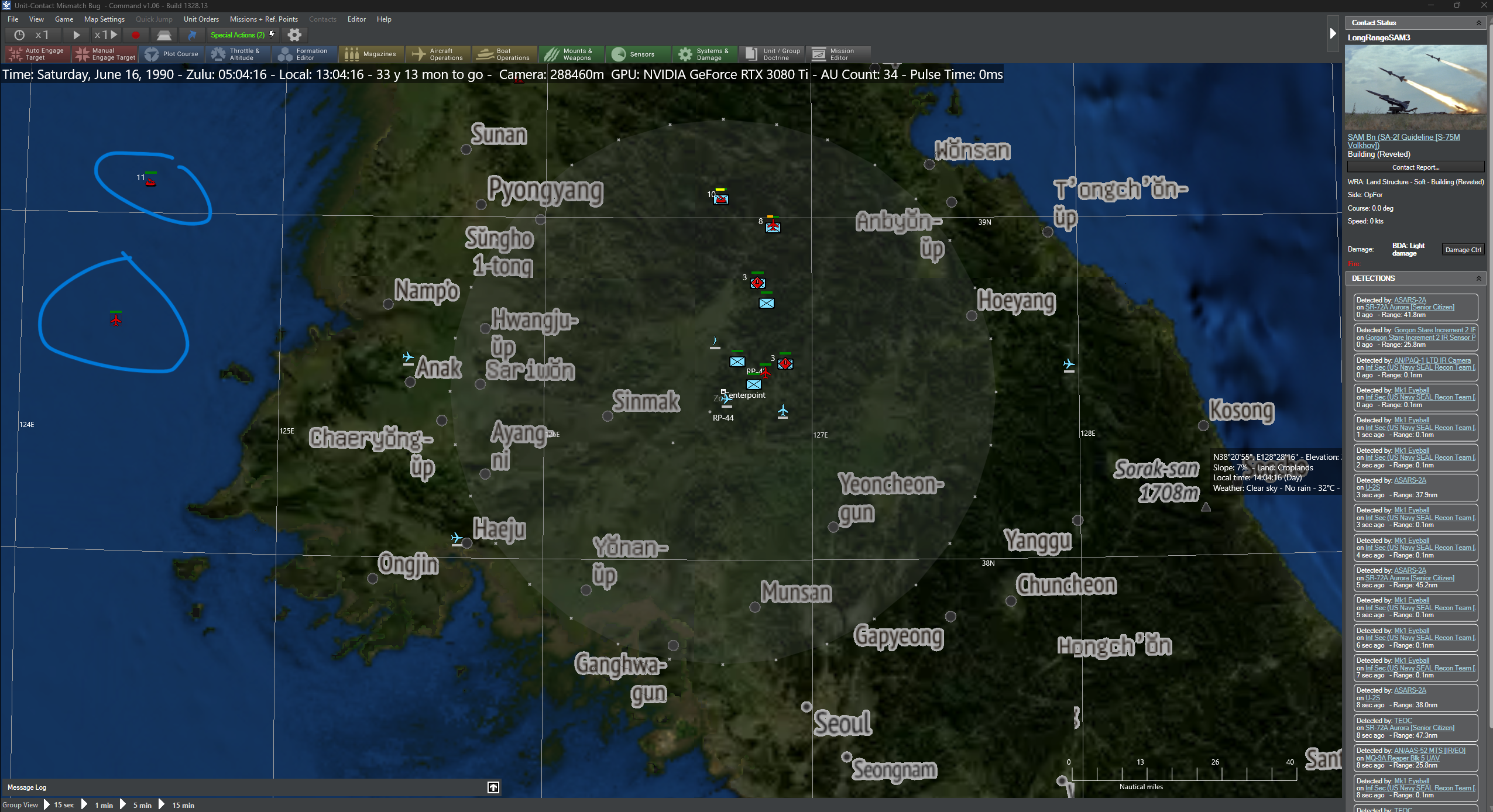Expand the Message Log with its arrow icon

493,787
